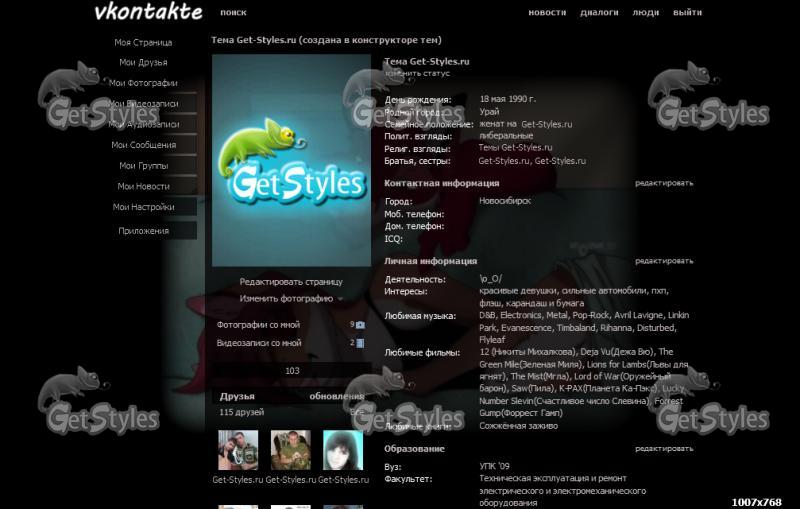Click the vkontakte logo

(x=147, y=13)
